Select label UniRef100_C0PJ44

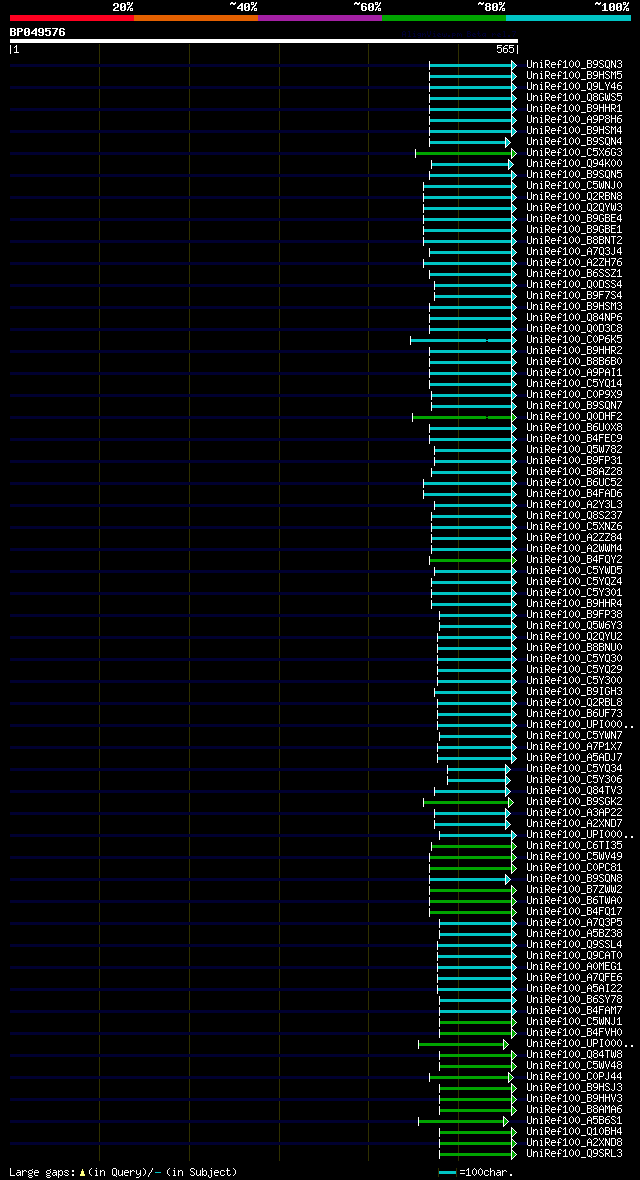point(574,1077)
